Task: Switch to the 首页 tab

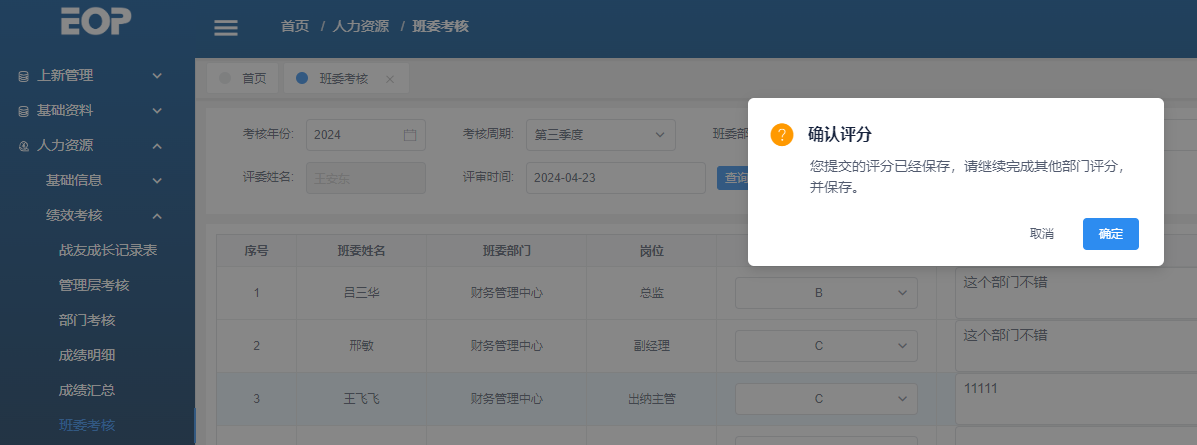Action: click(x=245, y=79)
